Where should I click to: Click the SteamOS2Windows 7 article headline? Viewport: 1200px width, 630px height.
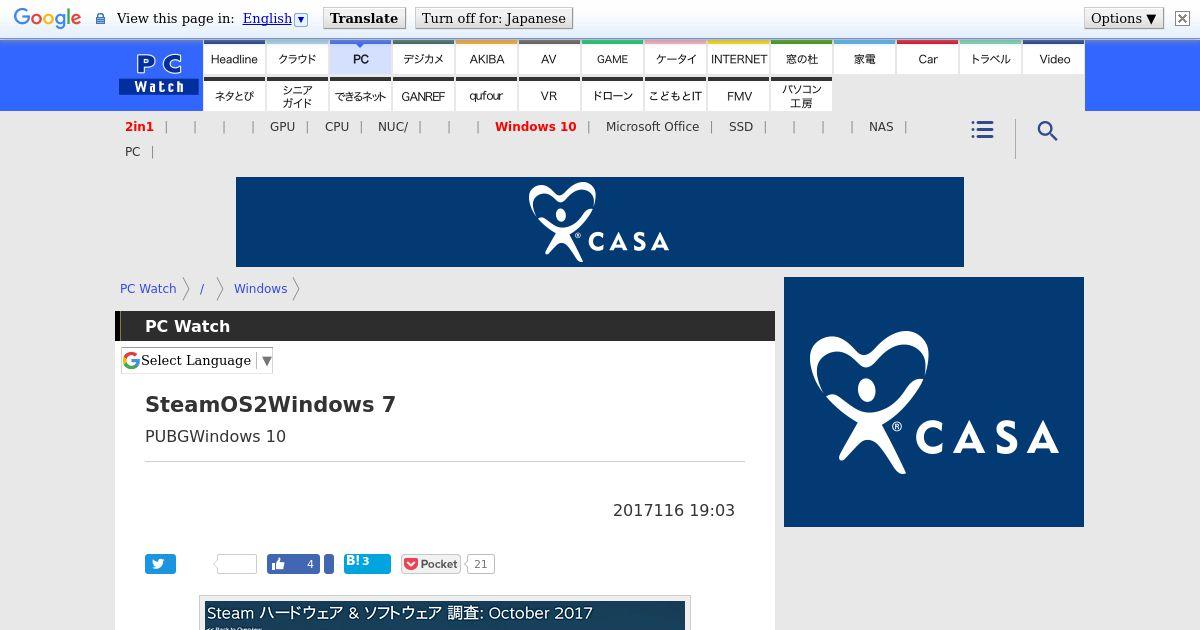click(x=270, y=404)
